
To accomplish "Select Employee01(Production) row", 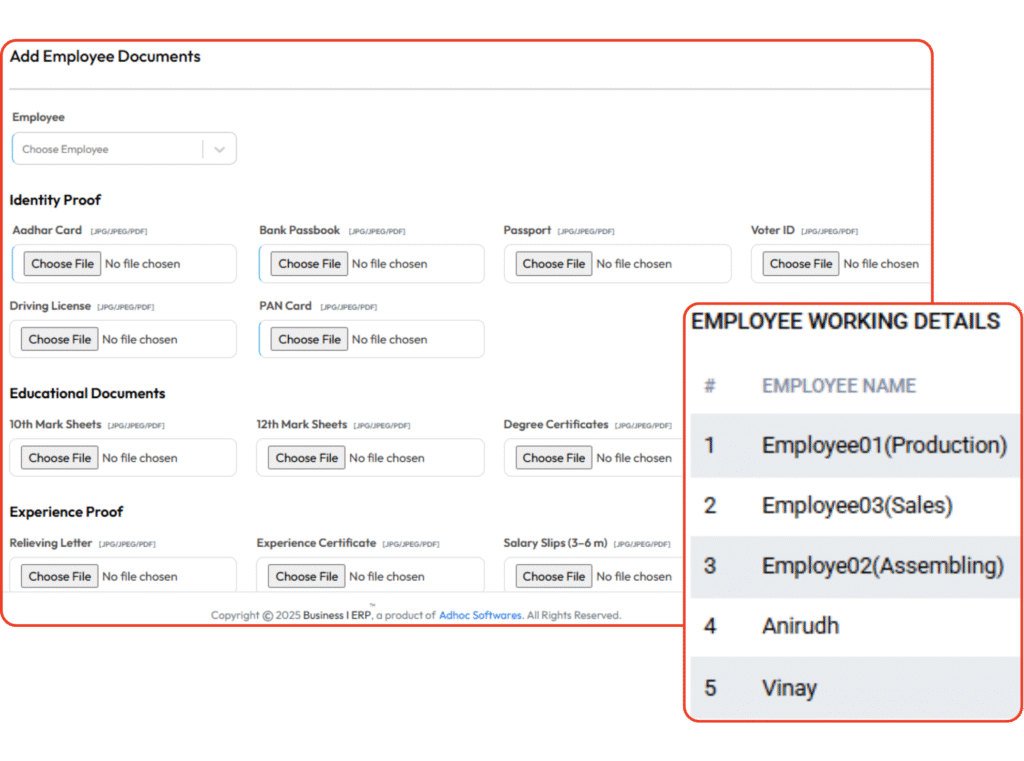I will pos(884,445).
